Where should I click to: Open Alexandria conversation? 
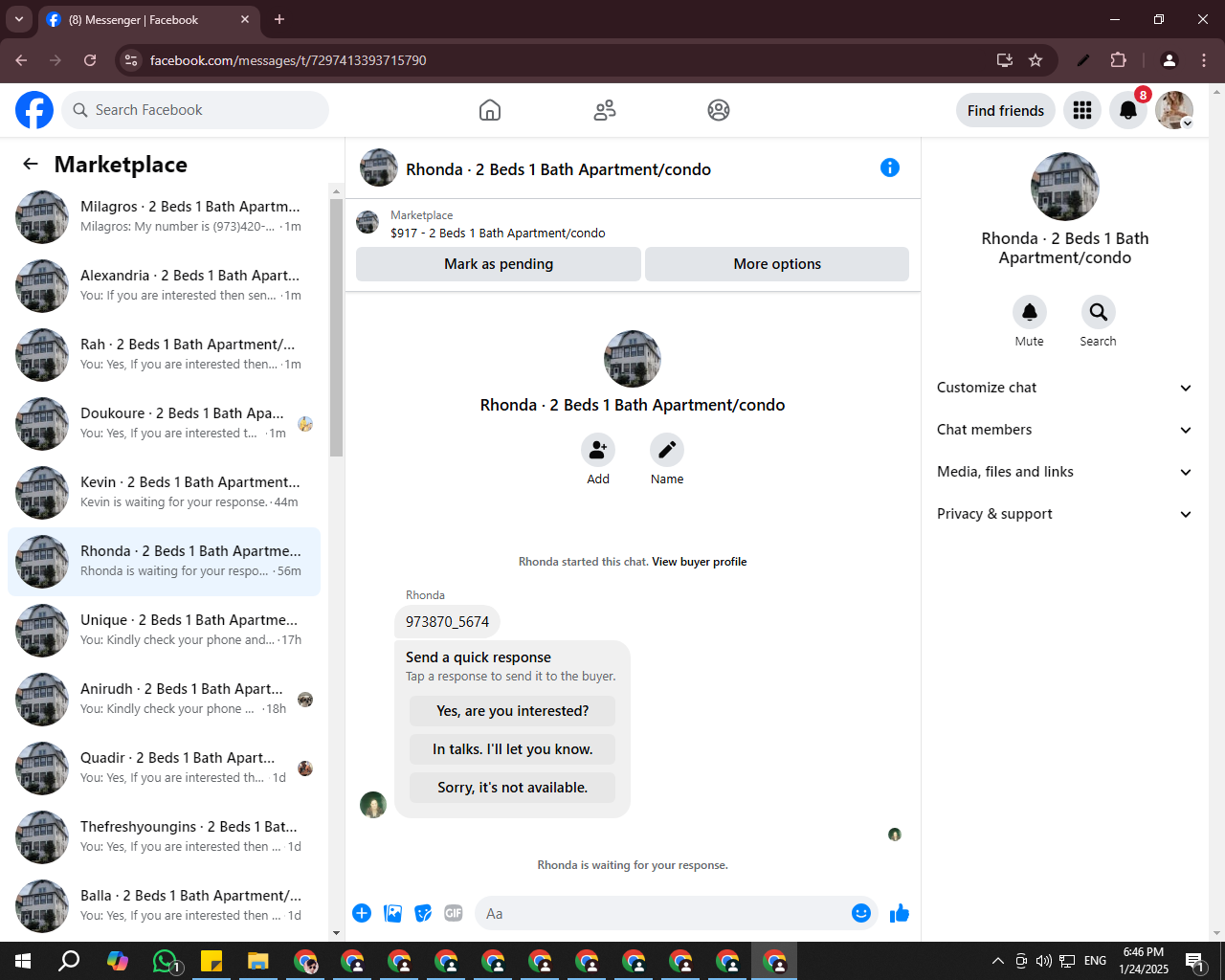pyautogui.click(x=164, y=286)
